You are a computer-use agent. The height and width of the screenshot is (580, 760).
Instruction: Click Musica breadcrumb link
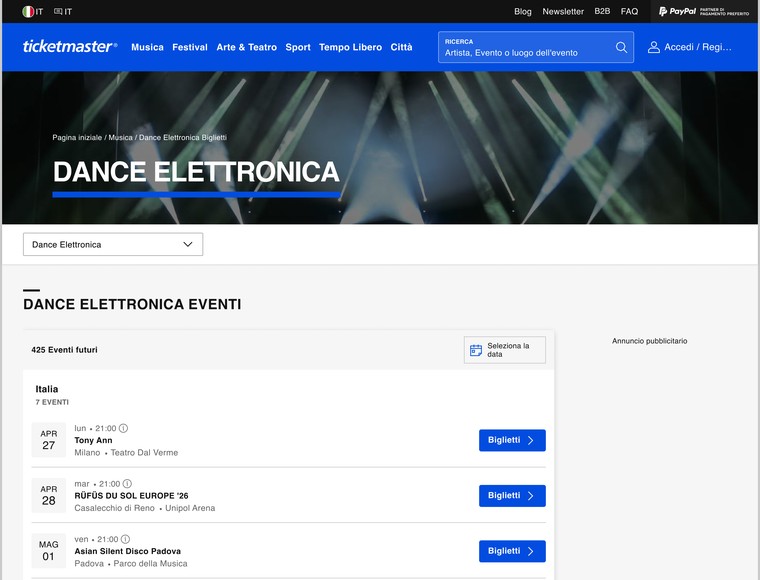[120, 138]
